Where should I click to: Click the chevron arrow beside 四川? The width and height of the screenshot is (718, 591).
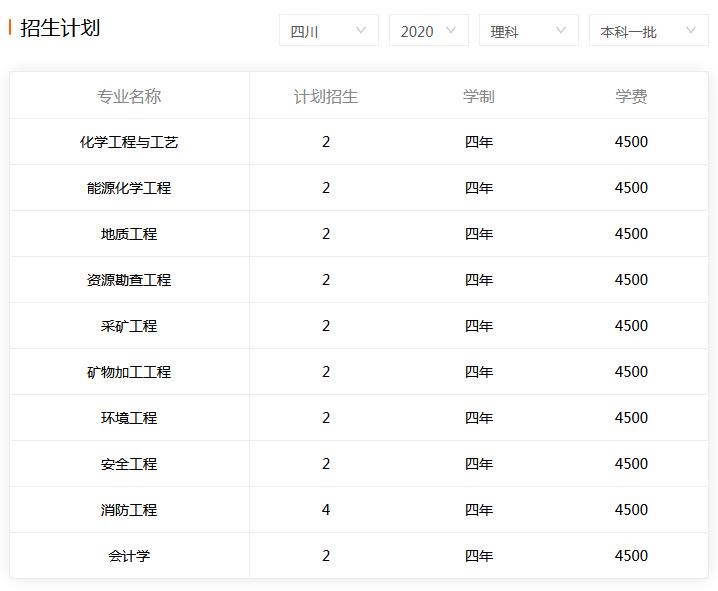pos(361,30)
